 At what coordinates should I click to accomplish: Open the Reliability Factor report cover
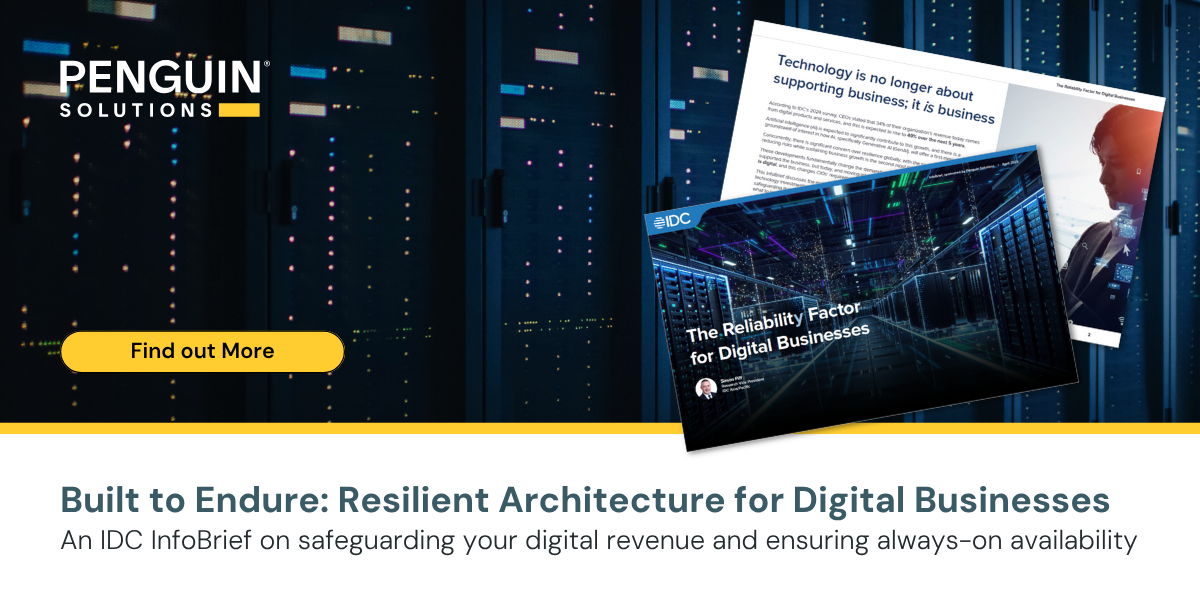coord(860,300)
